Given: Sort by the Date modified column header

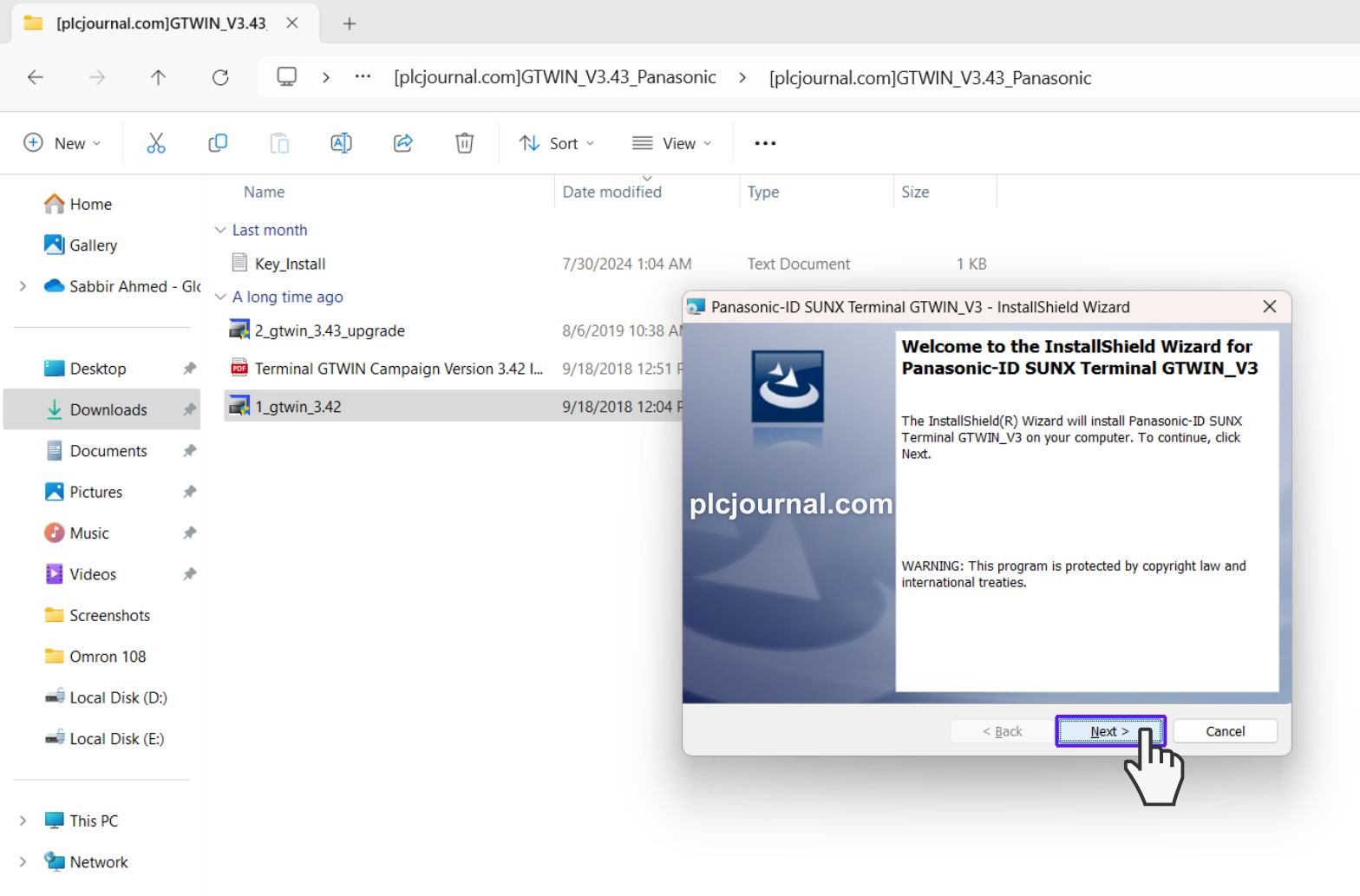Looking at the screenshot, I should (611, 192).
